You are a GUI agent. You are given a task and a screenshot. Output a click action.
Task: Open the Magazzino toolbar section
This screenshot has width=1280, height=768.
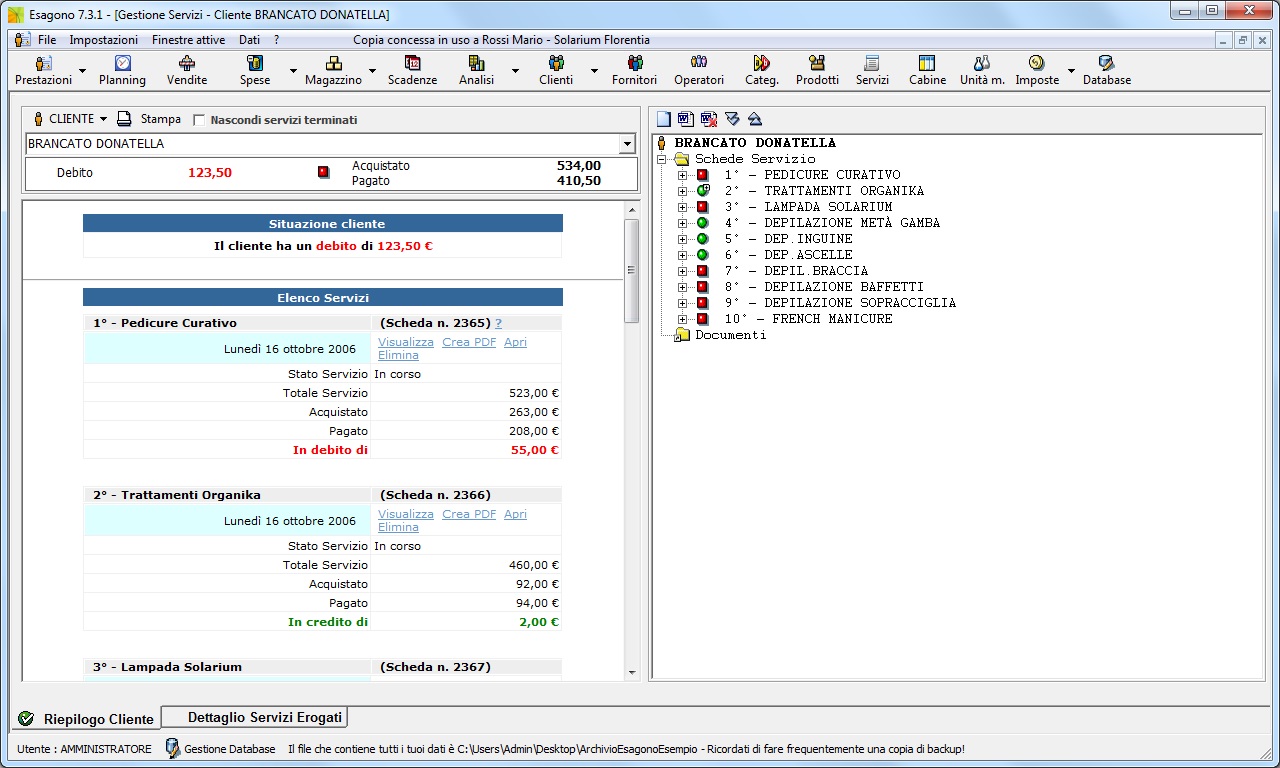[334, 70]
